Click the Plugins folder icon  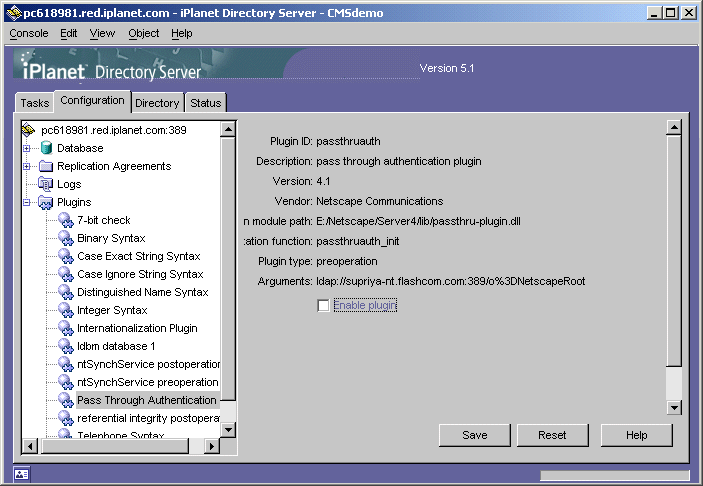[x=46, y=202]
